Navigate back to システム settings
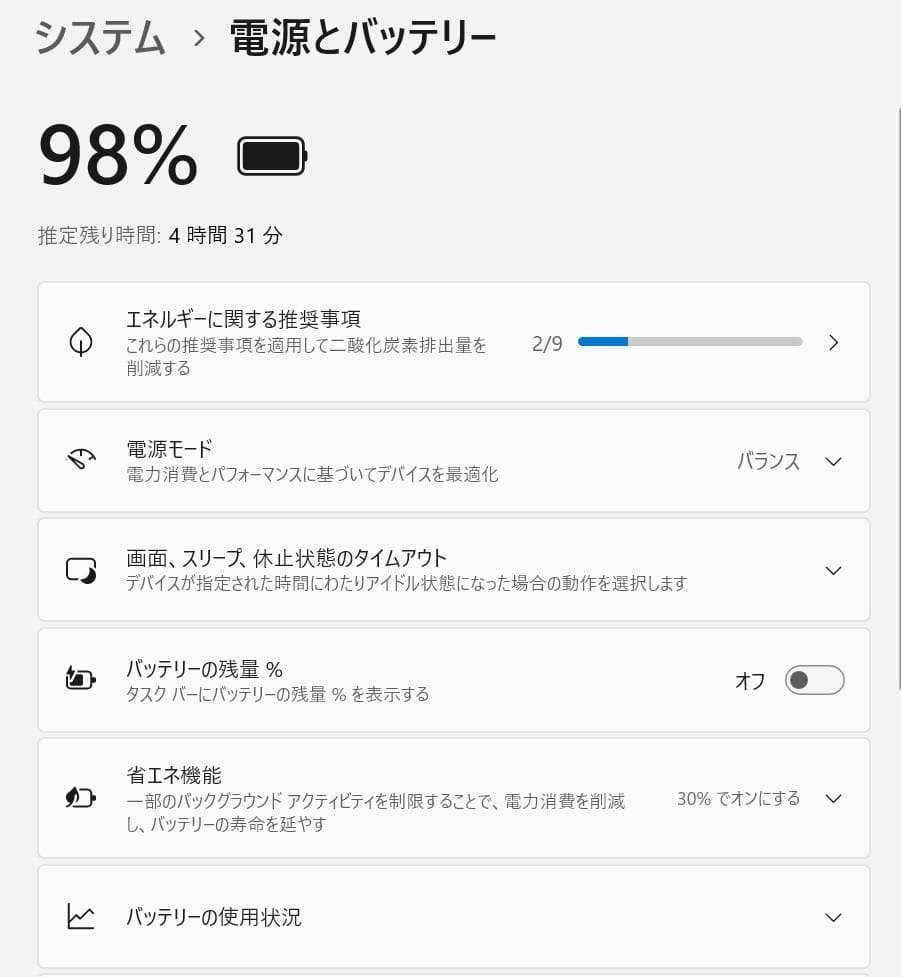The height and width of the screenshot is (977, 901). tap(99, 38)
